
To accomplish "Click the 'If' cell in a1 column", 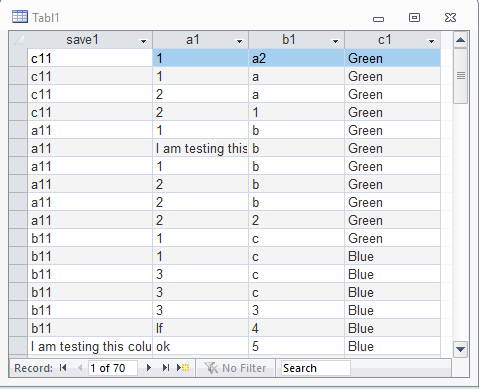I will tap(200, 328).
